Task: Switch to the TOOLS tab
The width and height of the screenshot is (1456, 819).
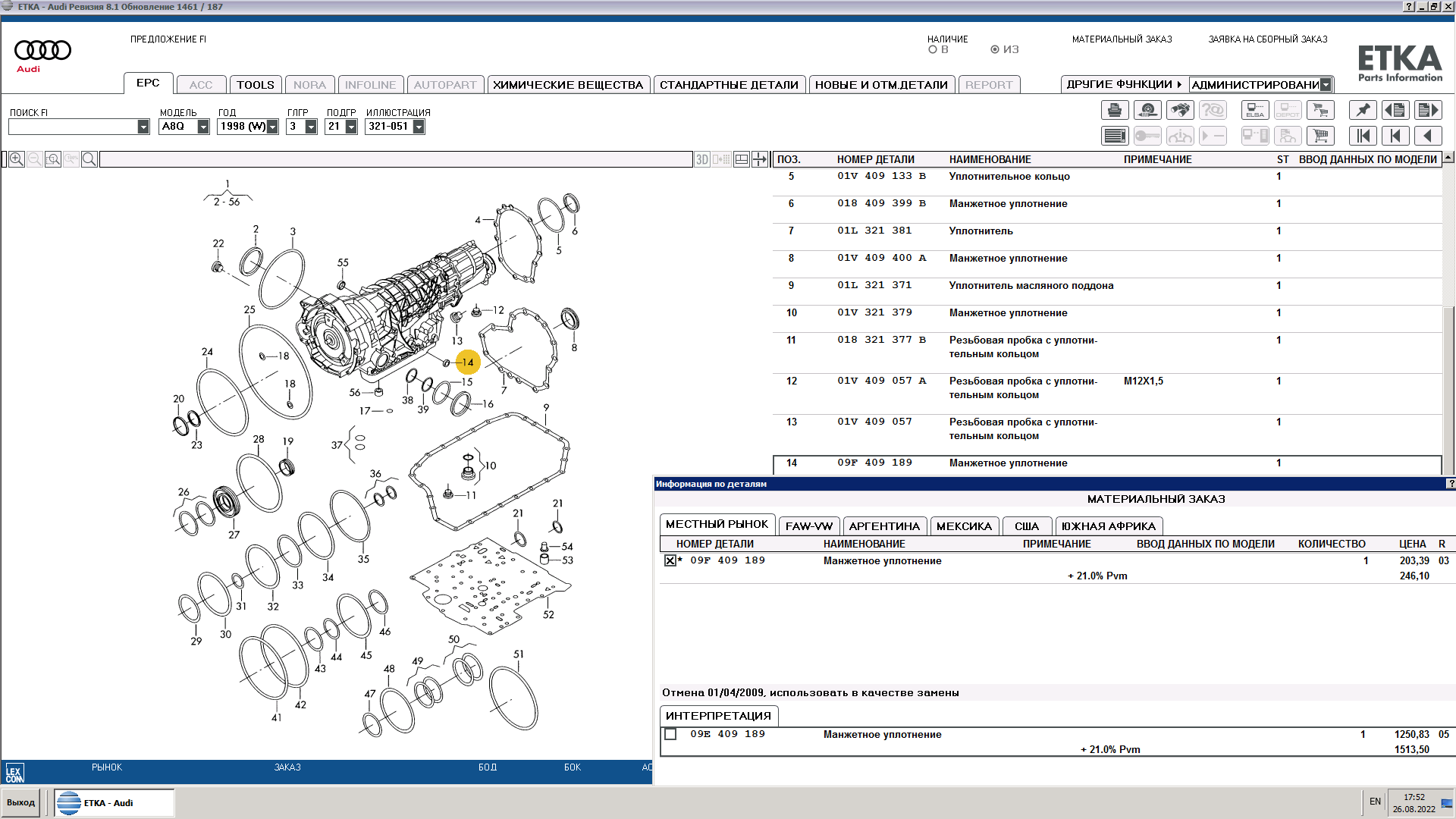Action: [x=255, y=85]
